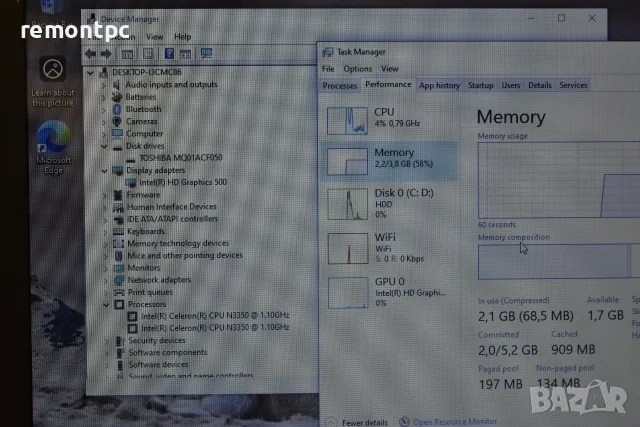The height and width of the screenshot is (427, 640).
Task: Open the View menu in Task Manager
Action: pos(390,69)
